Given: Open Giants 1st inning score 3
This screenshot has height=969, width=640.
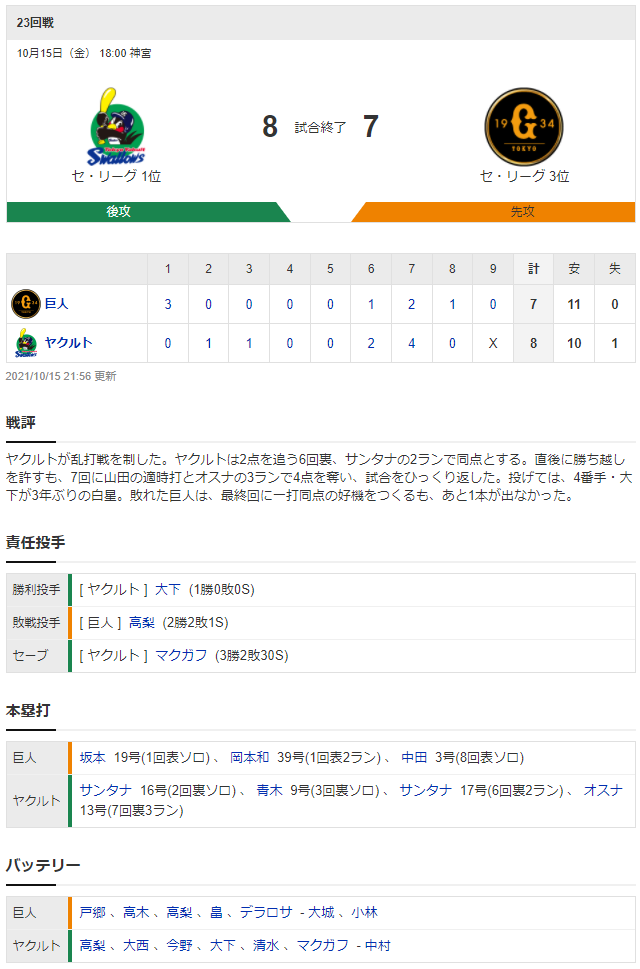Looking at the screenshot, I should click(x=167, y=304).
